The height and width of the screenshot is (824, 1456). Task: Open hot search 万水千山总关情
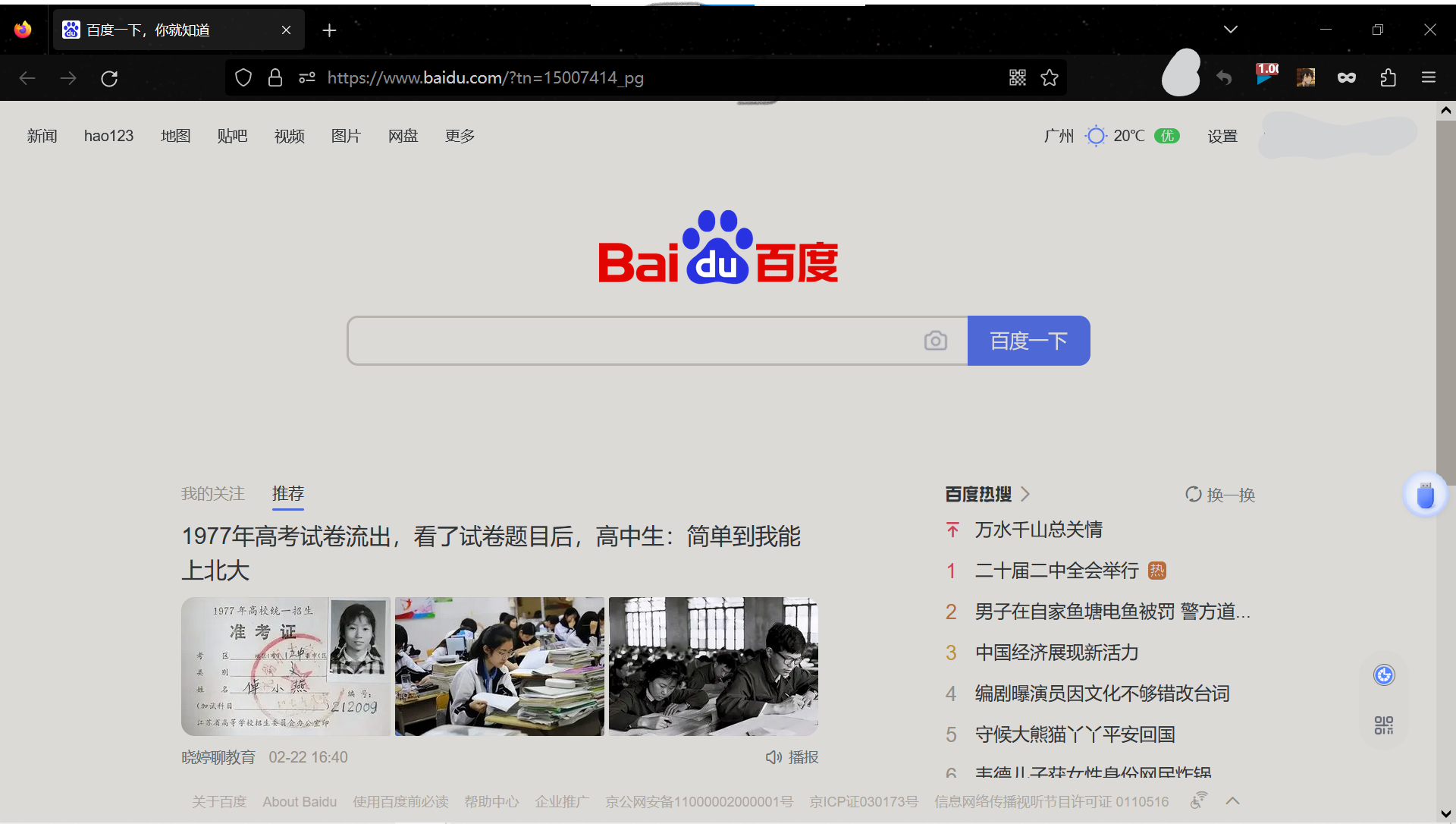click(1038, 530)
